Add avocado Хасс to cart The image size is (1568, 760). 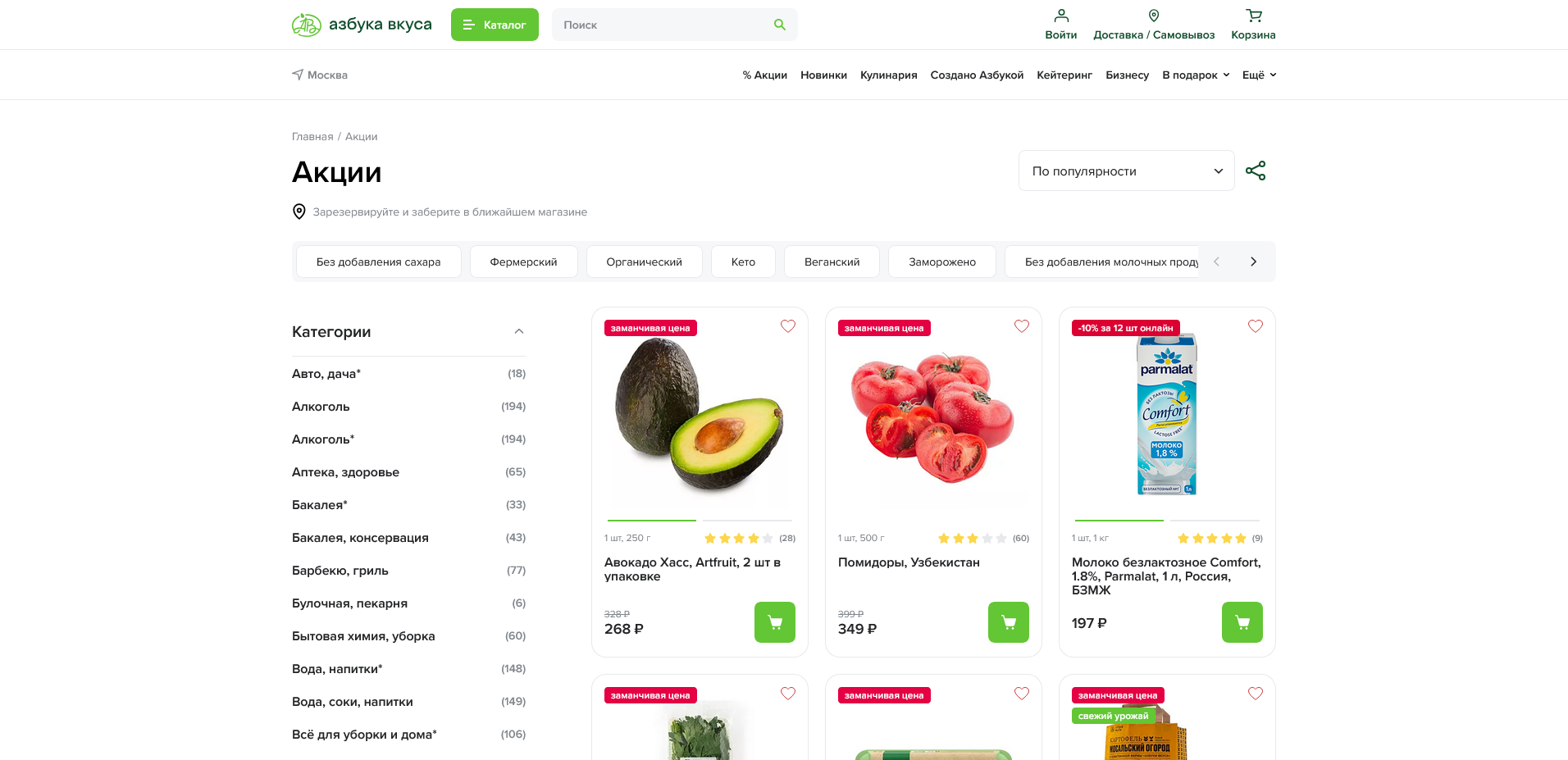(x=775, y=622)
